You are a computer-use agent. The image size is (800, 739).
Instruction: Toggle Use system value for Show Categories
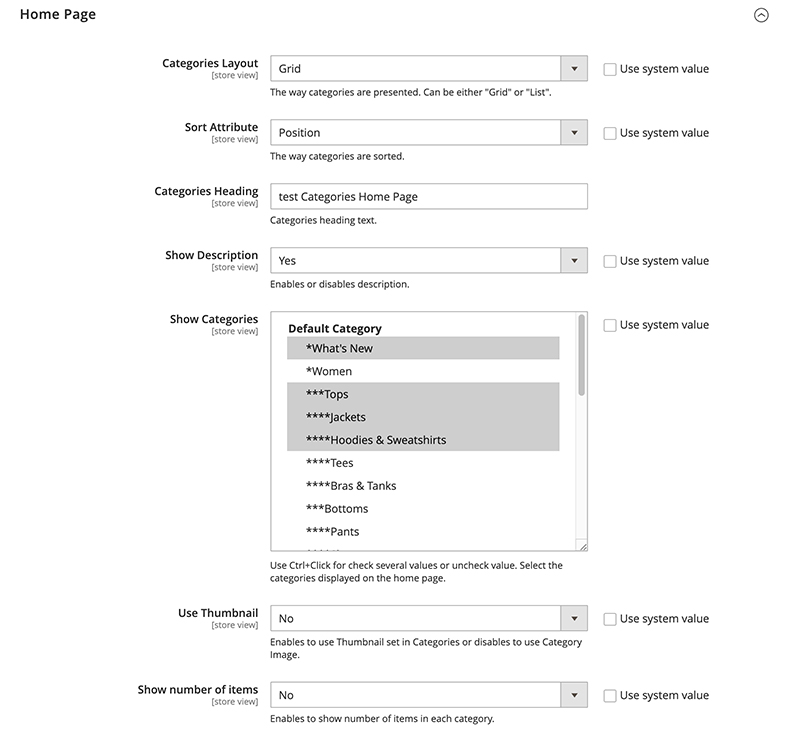coord(610,325)
